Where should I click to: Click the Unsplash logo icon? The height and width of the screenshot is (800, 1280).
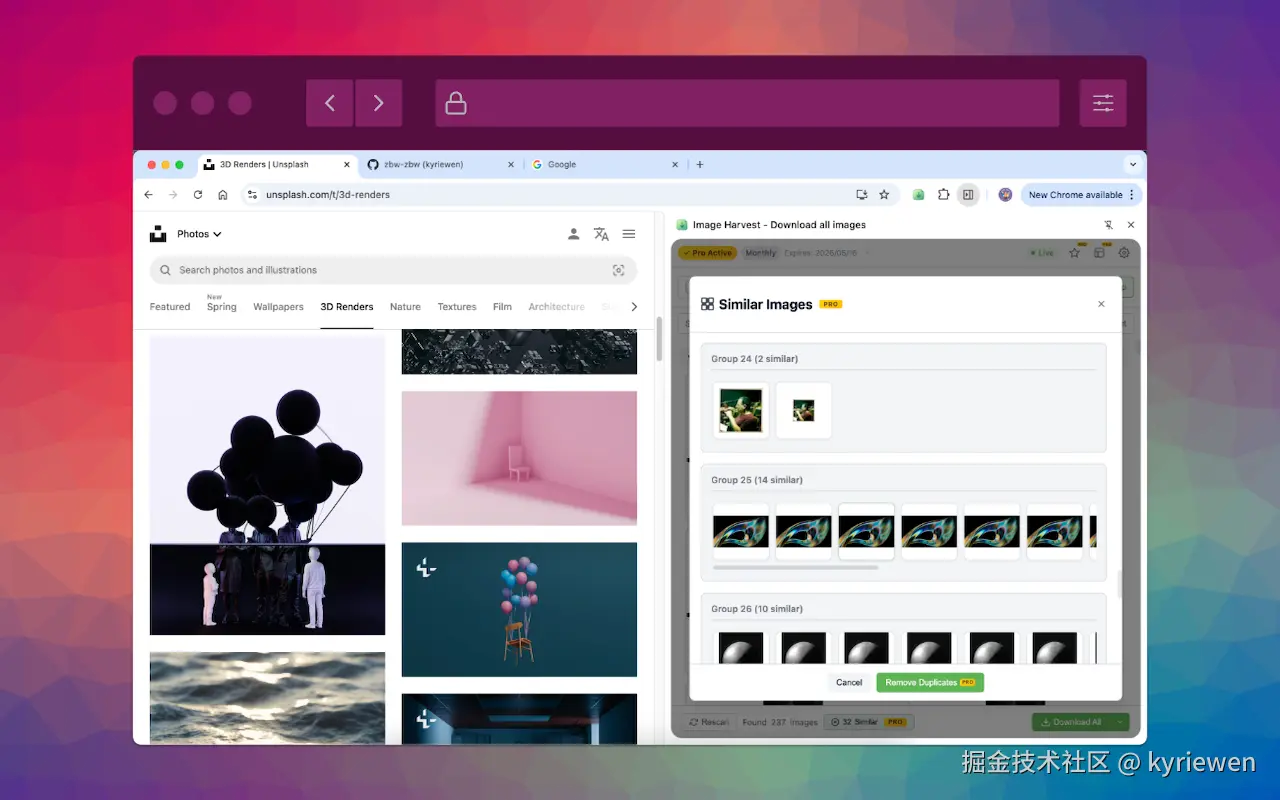157,233
